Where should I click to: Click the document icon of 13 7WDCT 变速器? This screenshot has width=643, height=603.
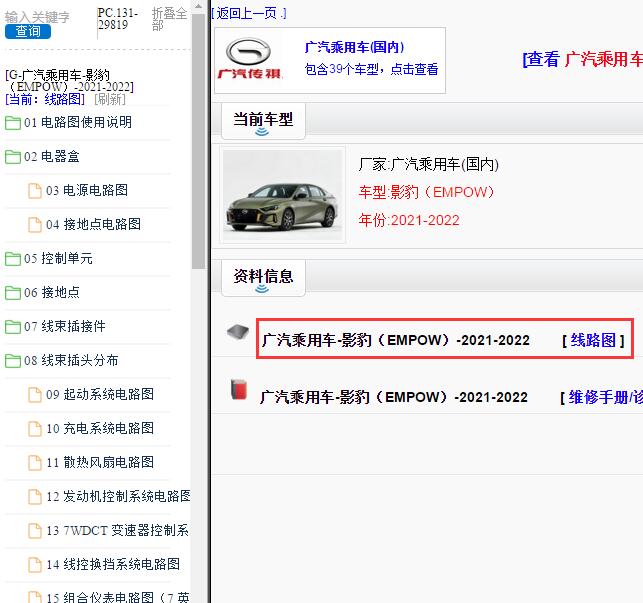pos(35,531)
